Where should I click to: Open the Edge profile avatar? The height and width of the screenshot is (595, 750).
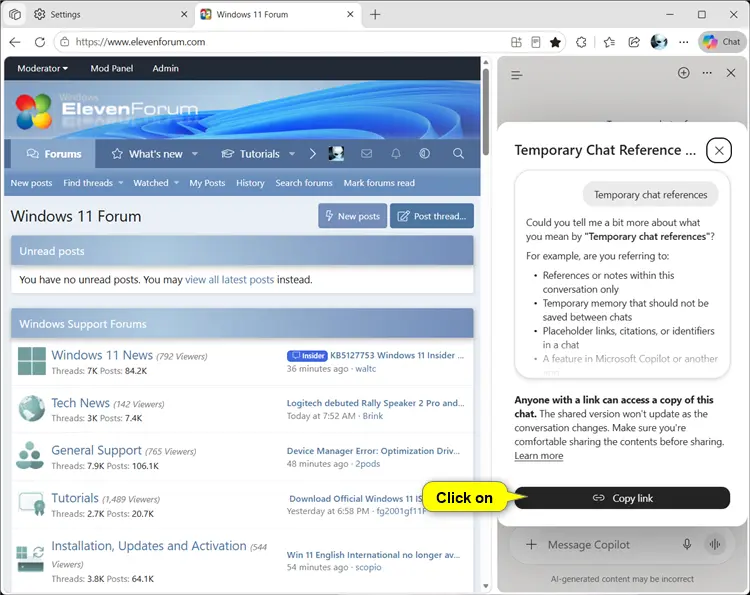pyautogui.click(x=659, y=42)
